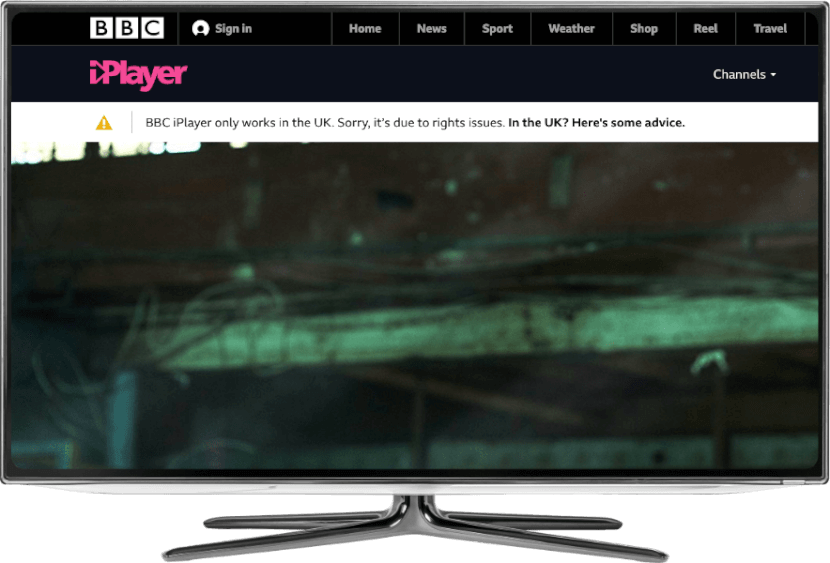Click the account avatar icon beside Sign in
This screenshot has height=563, width=830.
[x=201, y=28]
